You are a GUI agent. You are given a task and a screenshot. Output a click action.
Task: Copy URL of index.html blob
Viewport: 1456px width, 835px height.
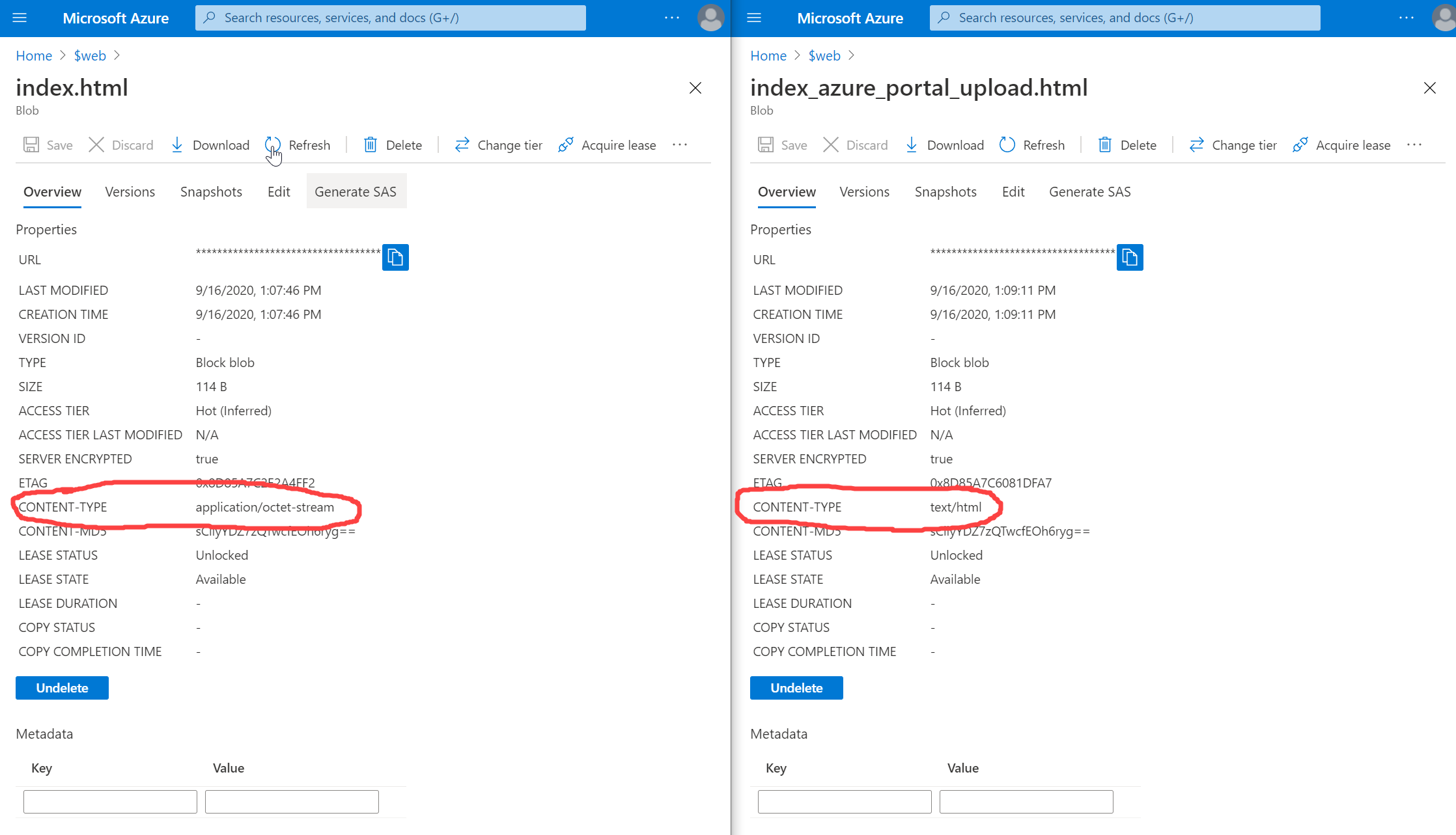[x=395, y=257]
